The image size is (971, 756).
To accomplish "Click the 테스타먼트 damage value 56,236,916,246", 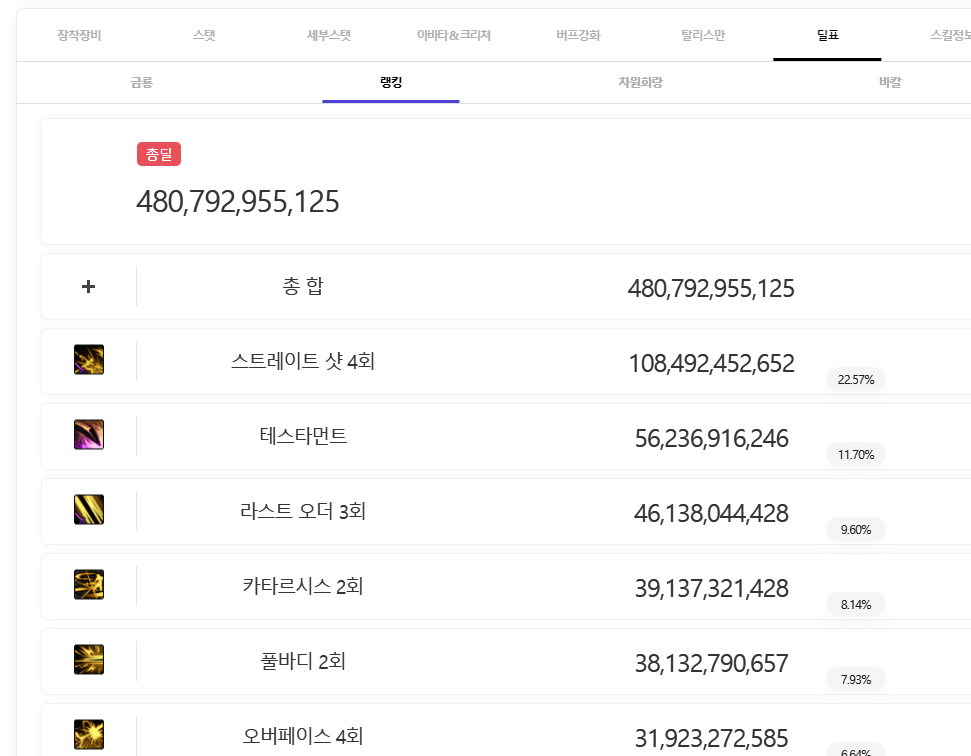I will click(711, 439).
